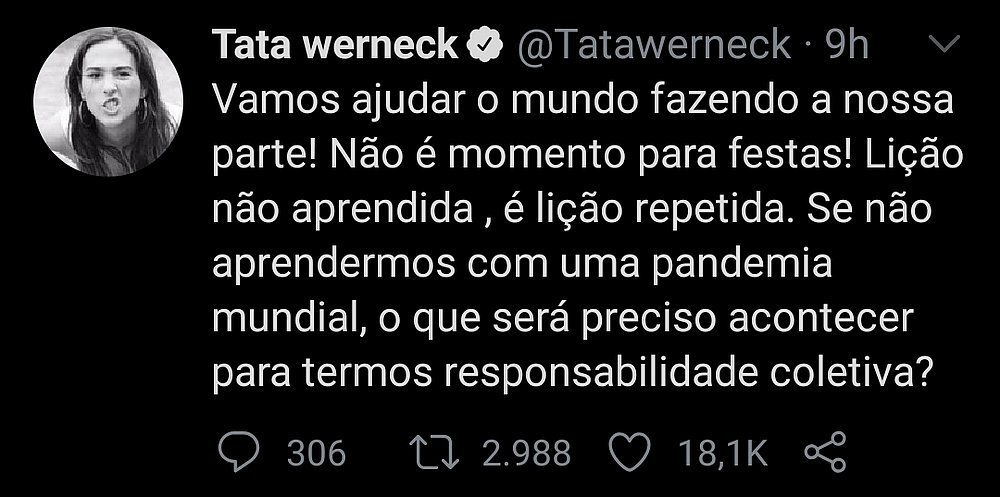The image size is (1000, 497).
Task: Click the word pandemia in the tweet text
Action: coord(742,265)
